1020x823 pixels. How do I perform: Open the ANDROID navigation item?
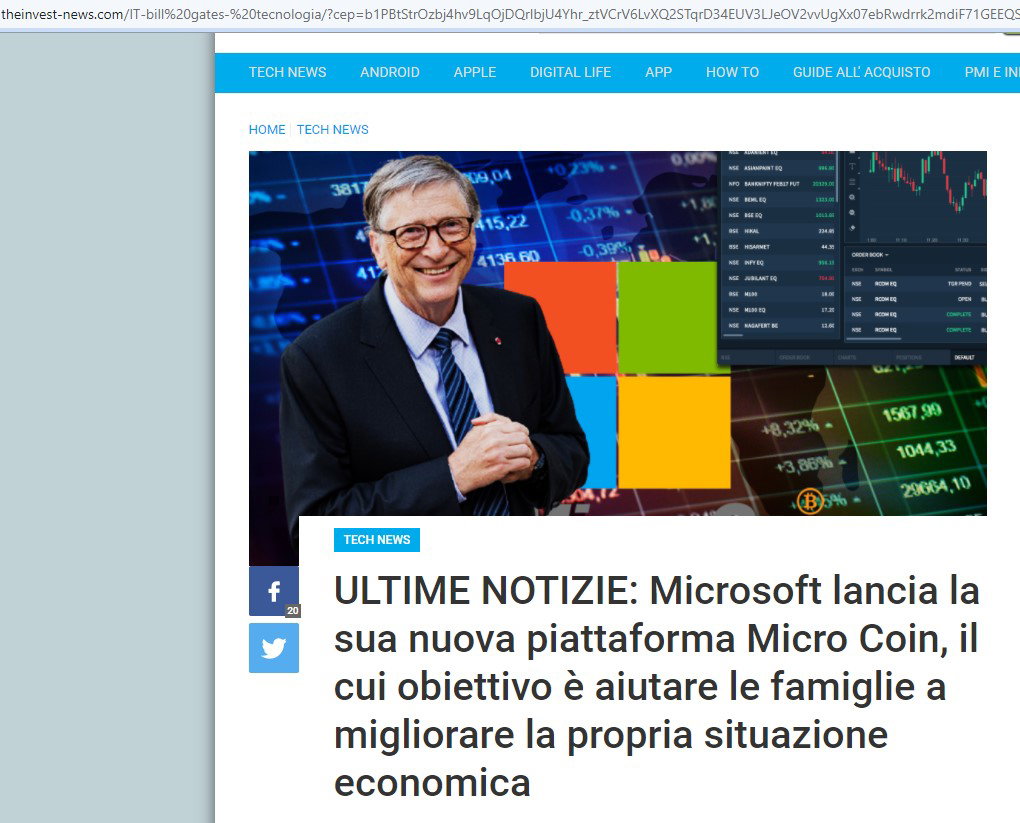390,72
